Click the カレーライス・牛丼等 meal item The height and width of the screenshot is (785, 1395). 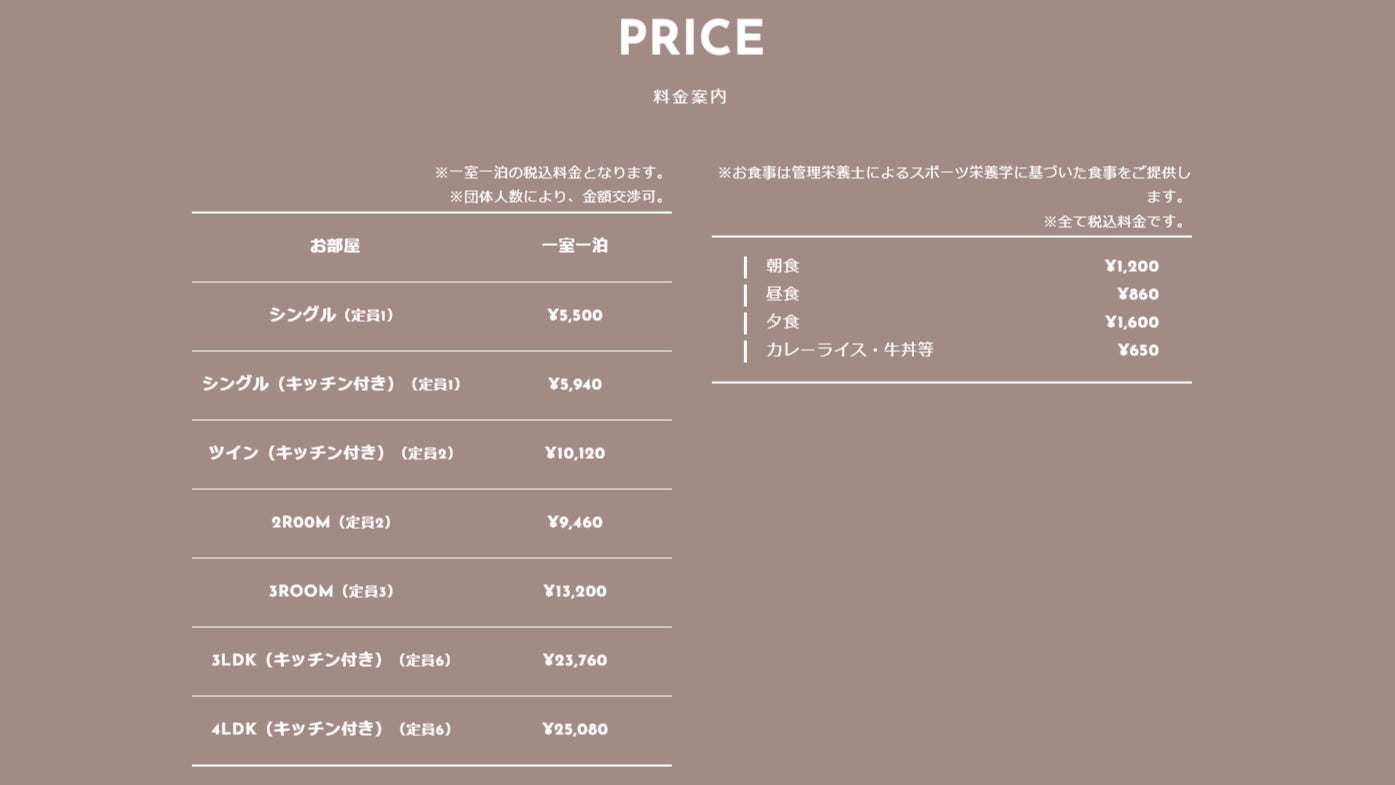pyautogui.click(x=849, y=350)
